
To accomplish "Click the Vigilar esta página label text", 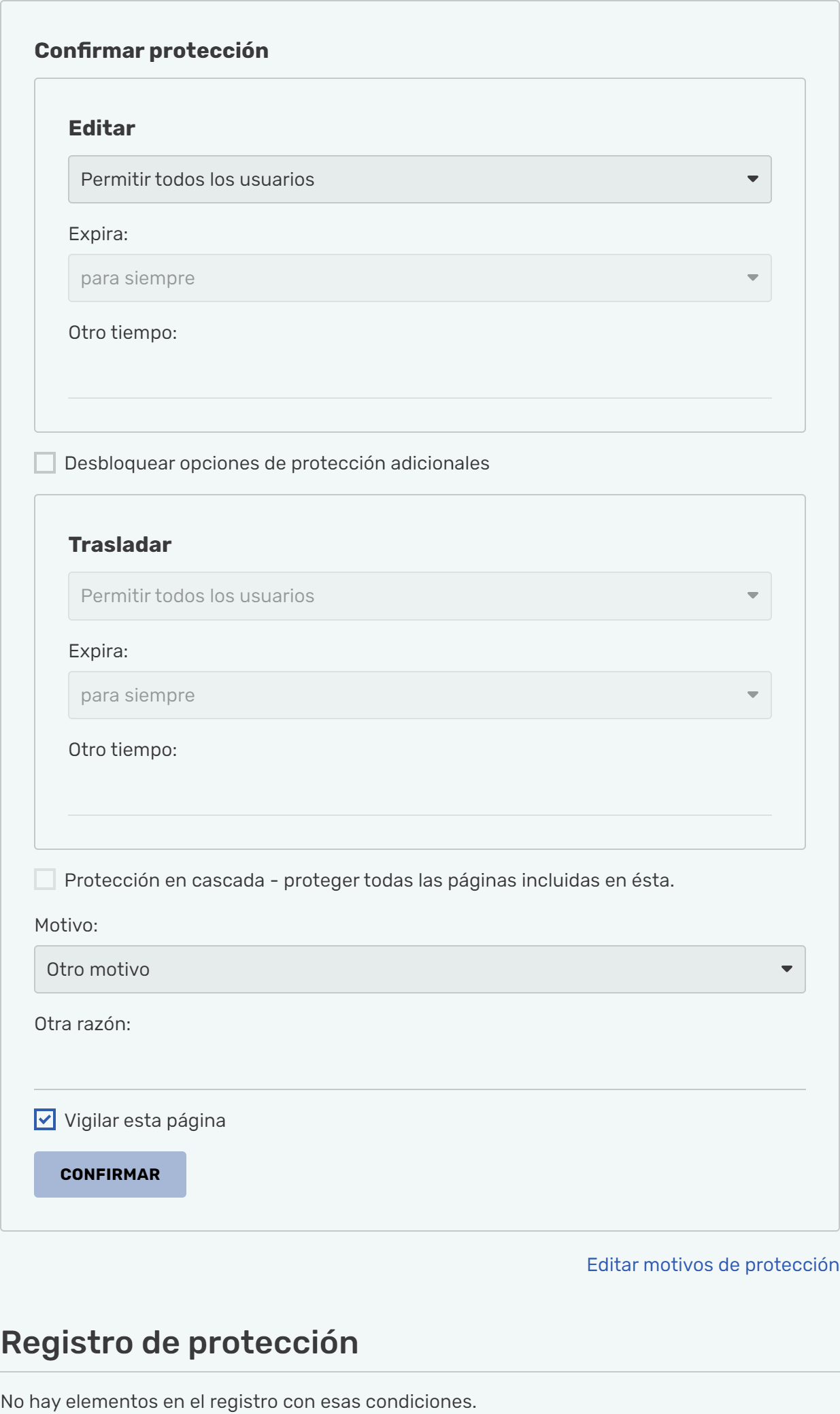I will [145, 1121].
